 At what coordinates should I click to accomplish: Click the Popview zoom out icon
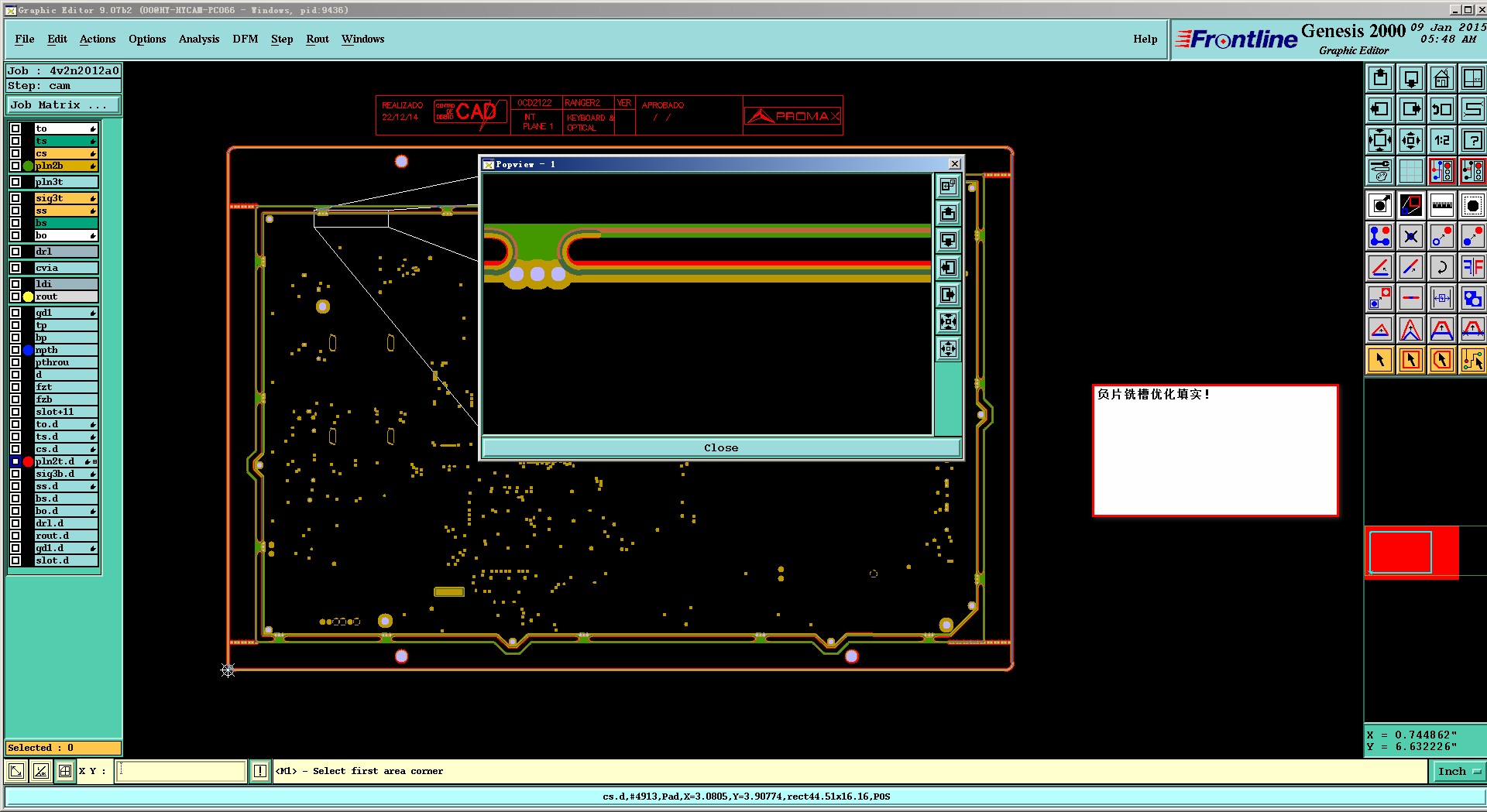pyautogui.click(x=948, y=348)
